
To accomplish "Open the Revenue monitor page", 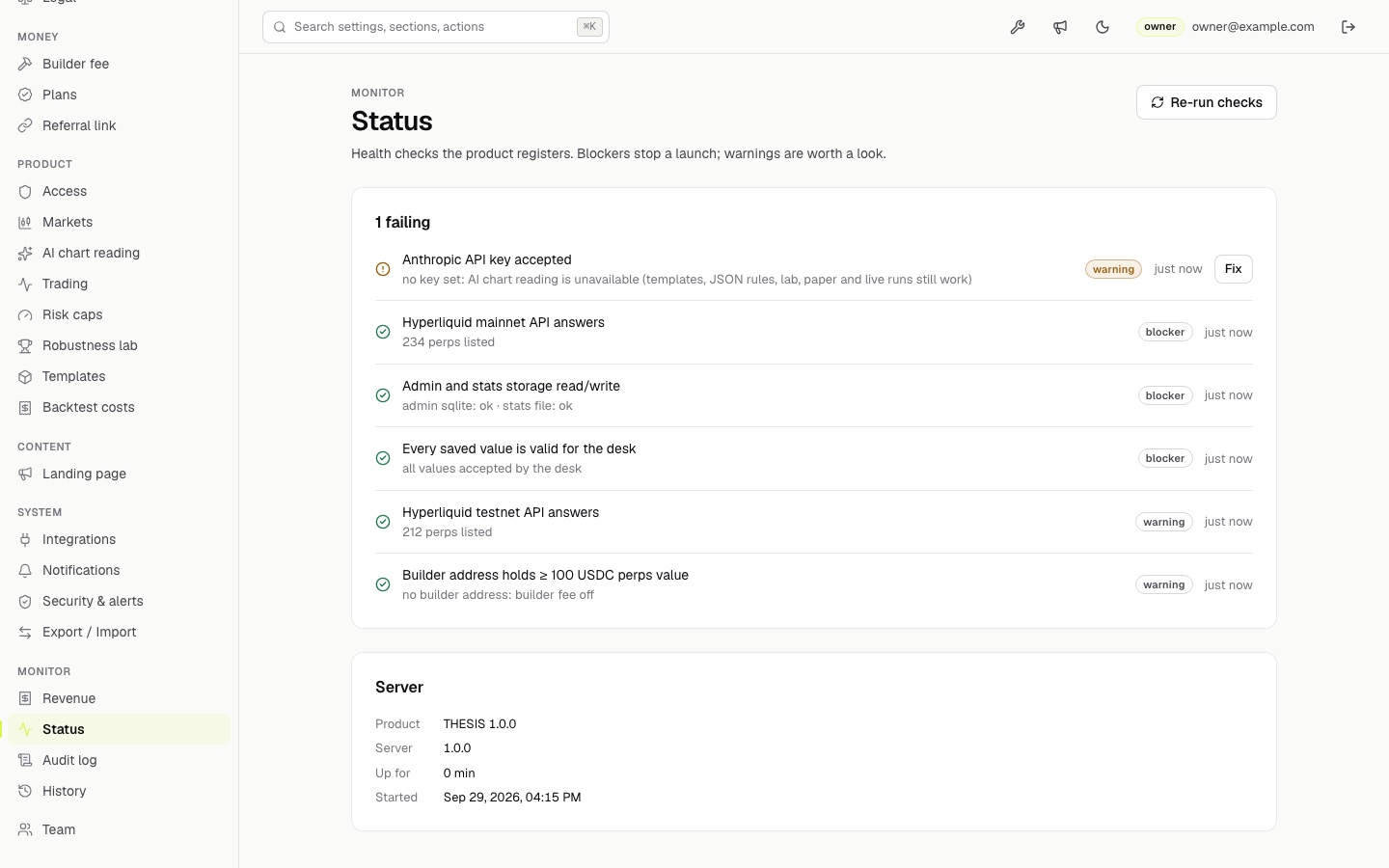I will tap(119, 698).
